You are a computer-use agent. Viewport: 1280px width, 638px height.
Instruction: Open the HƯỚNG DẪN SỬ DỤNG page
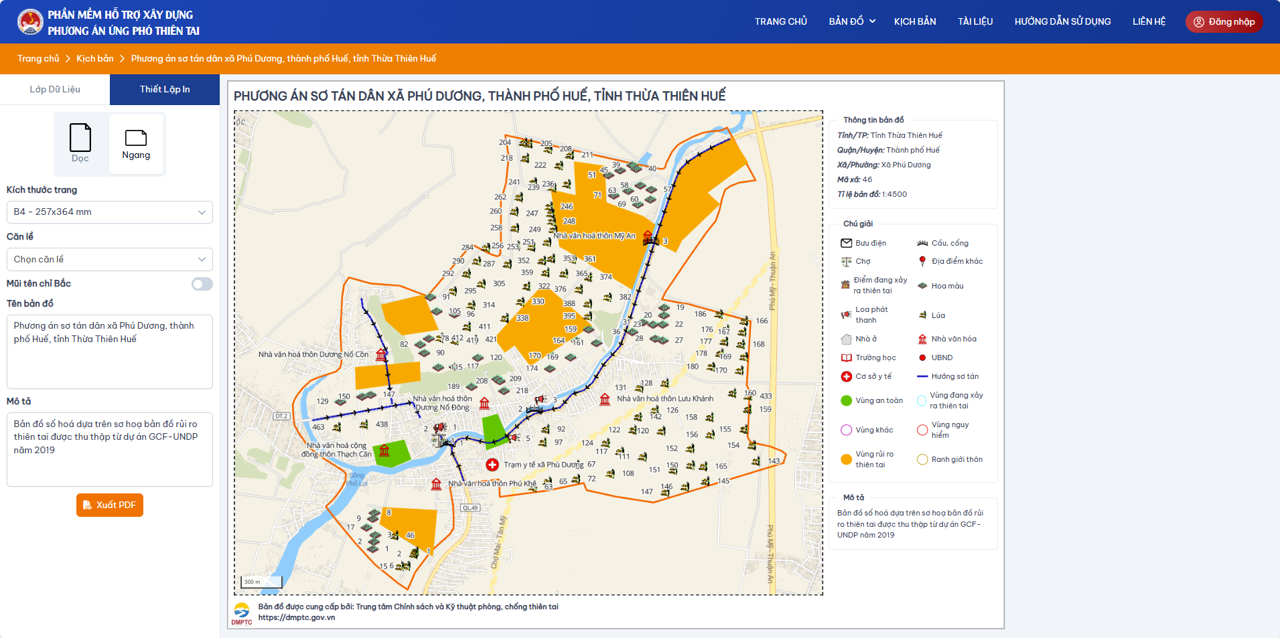click(x=1062, y=21)
